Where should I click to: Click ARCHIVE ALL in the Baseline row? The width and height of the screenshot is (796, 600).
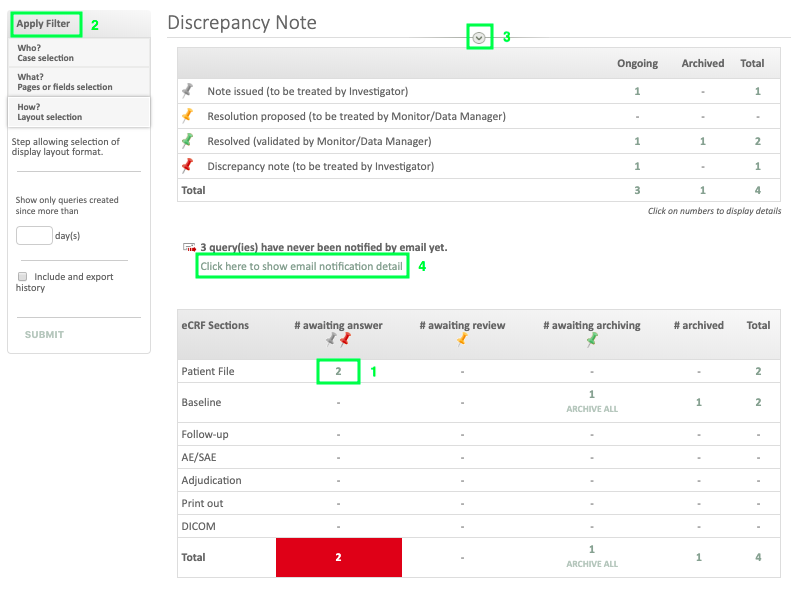pos(591,409)
